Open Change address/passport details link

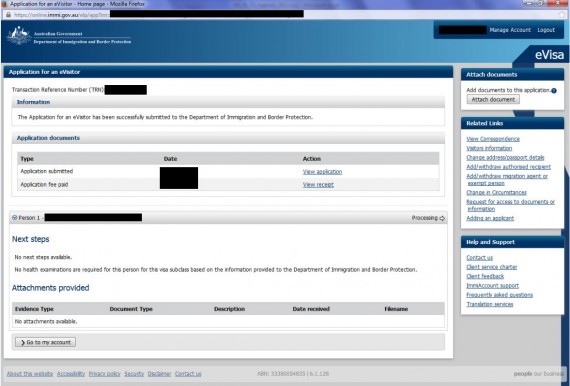click(x=505, y=157)
